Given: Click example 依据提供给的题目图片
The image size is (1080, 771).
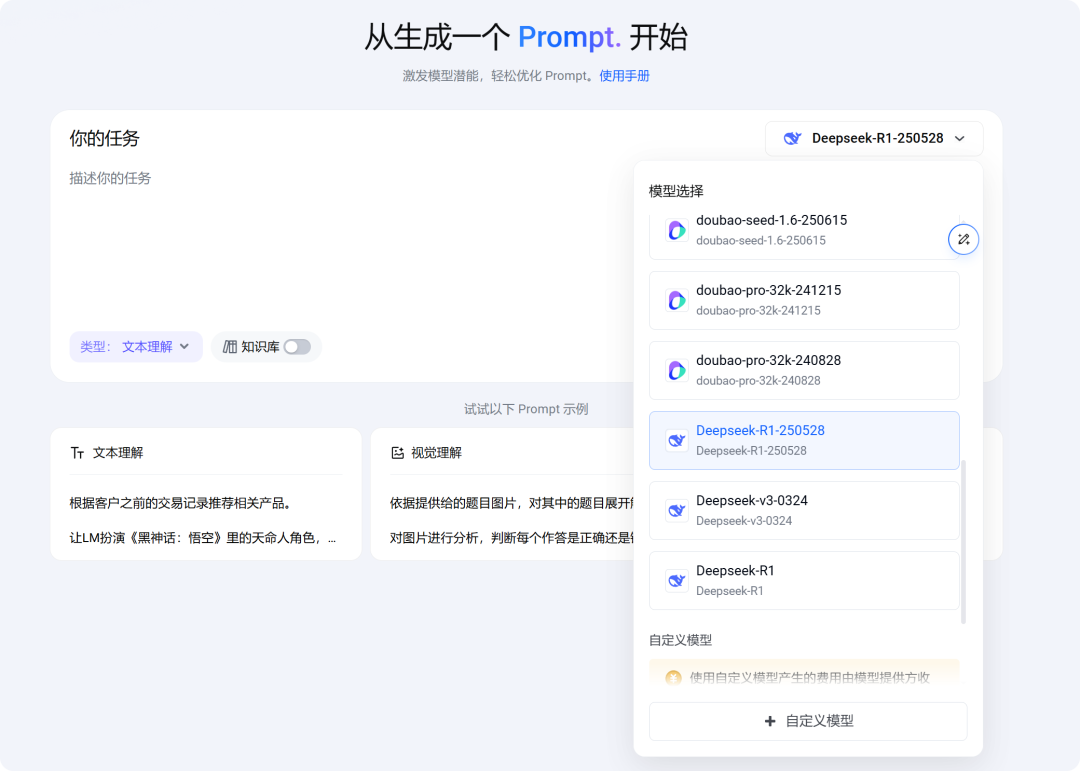Looking at the screenshot, I should coord(511,504).
